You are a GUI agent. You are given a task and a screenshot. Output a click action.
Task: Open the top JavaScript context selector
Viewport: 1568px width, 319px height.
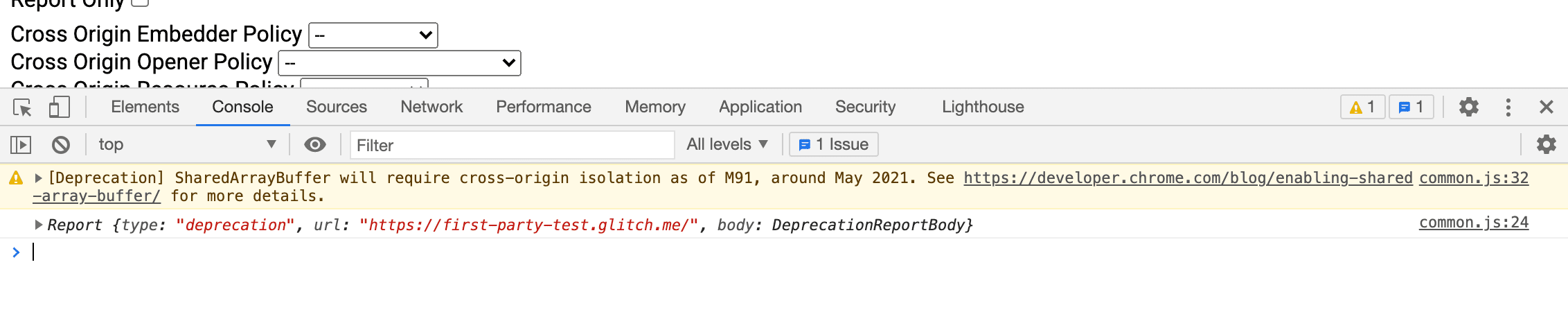pyautogui.click(x=187, y=144)
